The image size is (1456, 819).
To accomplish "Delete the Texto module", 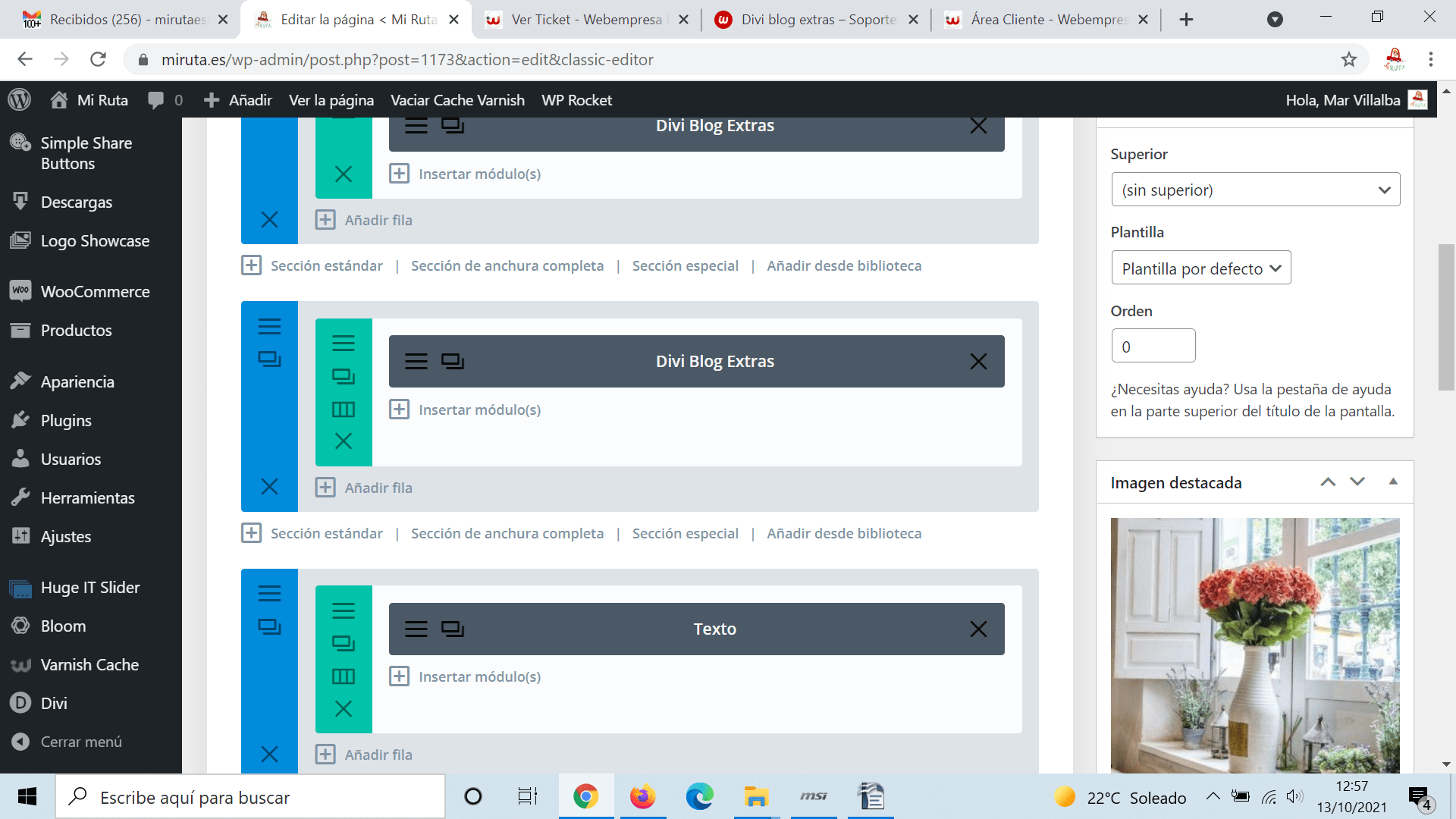I will [978, 629].
